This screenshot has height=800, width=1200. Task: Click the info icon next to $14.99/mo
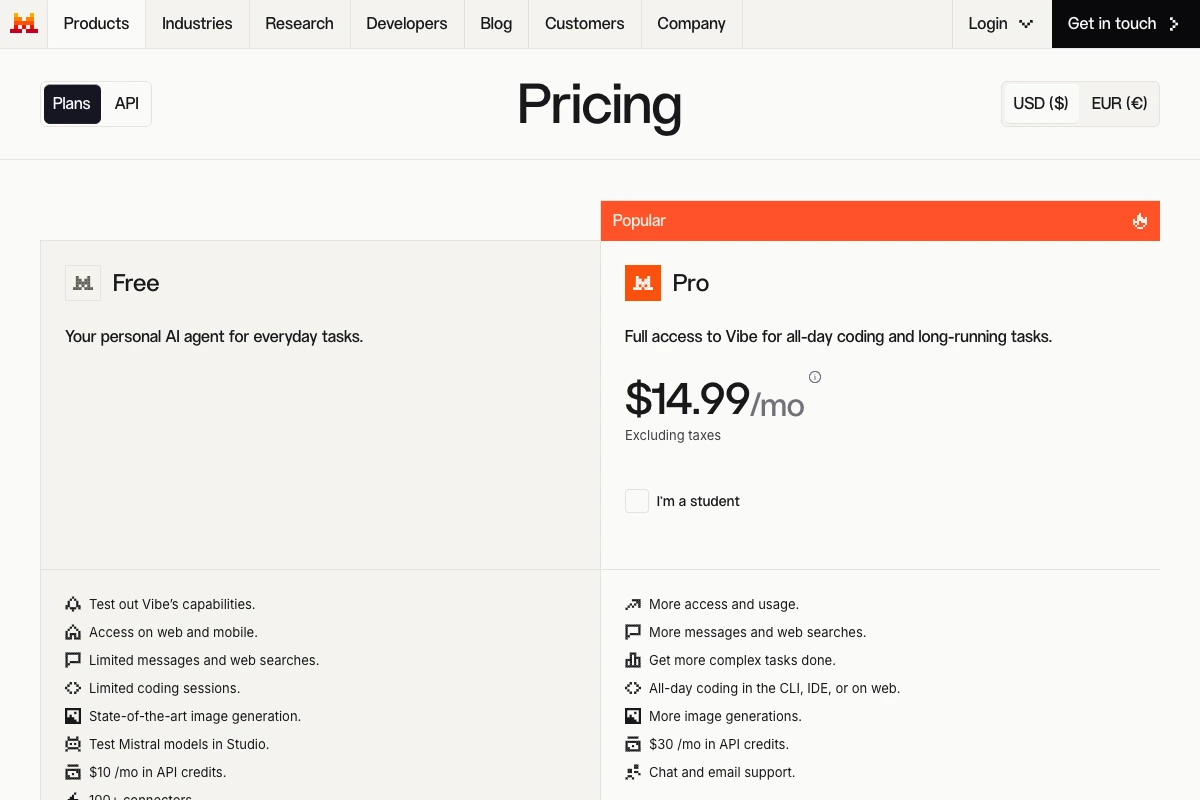coord(815,377)
